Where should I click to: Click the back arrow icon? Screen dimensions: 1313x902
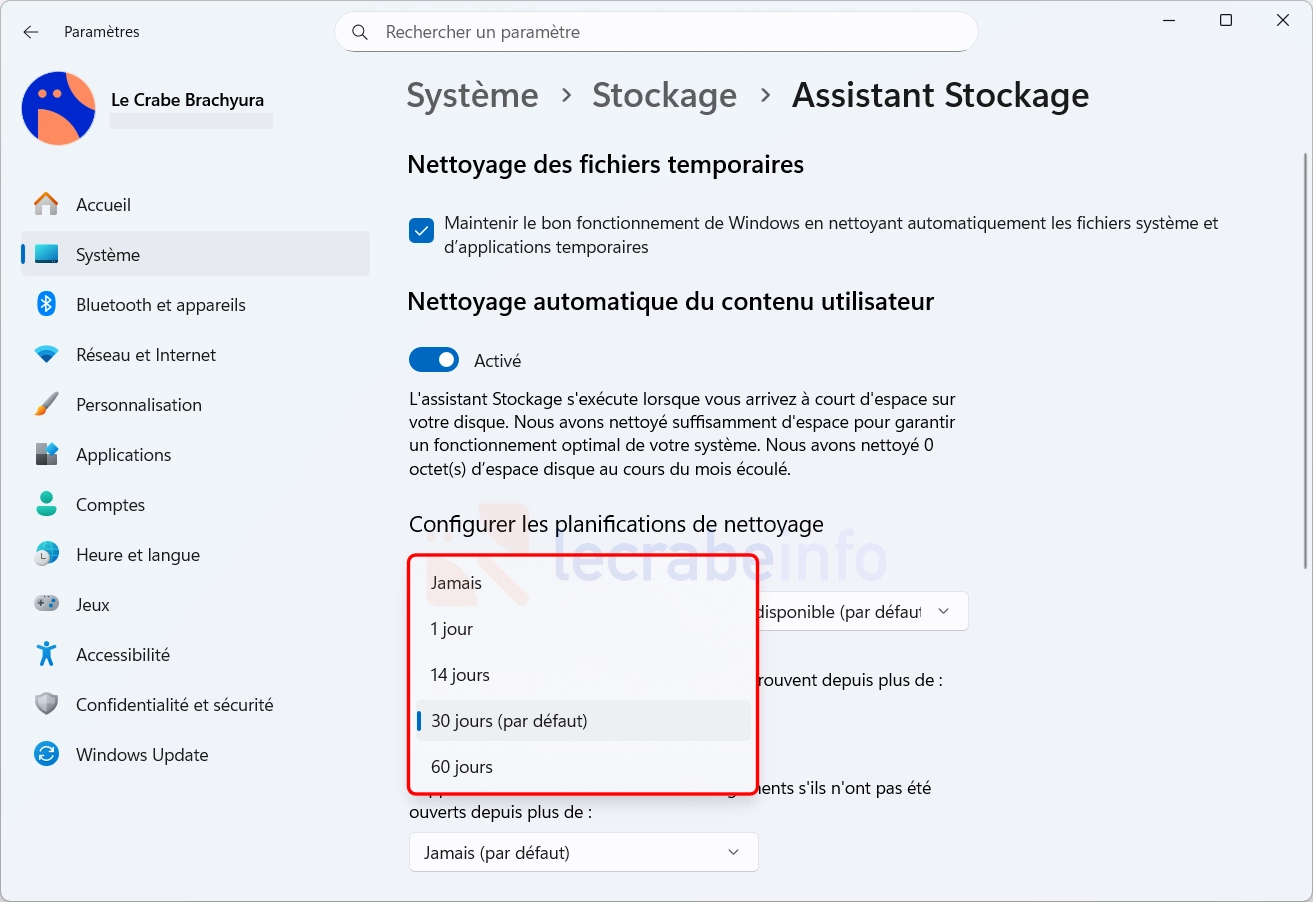(x=31, y=32)
